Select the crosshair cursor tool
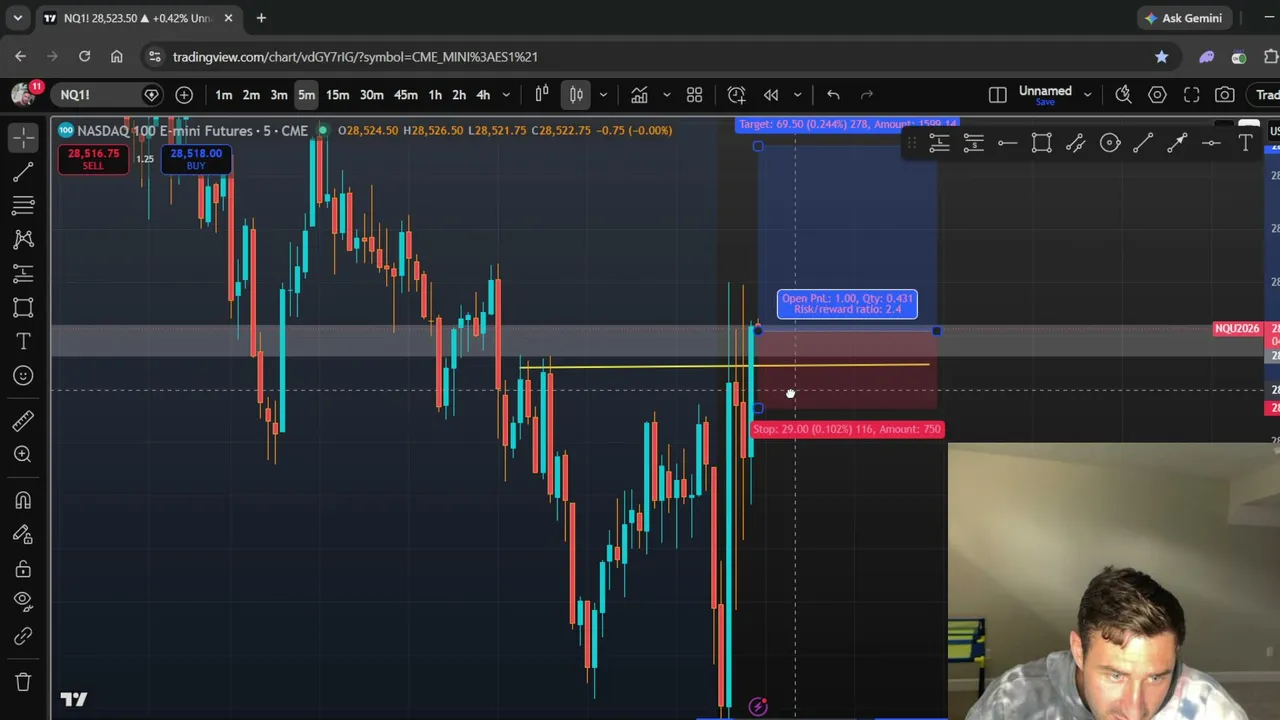The width and height of the screenshot is (1280, 720). (23, 137)
